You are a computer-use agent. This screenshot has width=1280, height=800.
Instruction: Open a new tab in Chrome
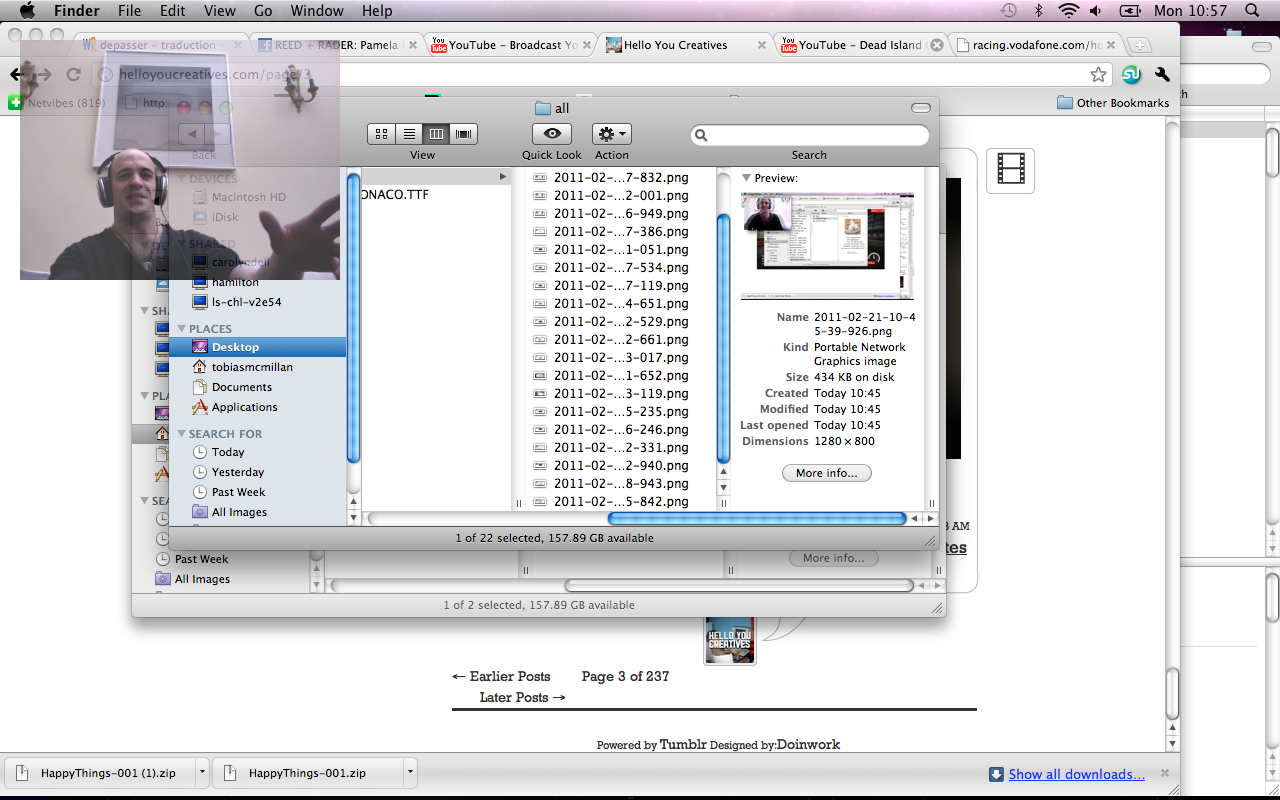tap(1139, 45)
